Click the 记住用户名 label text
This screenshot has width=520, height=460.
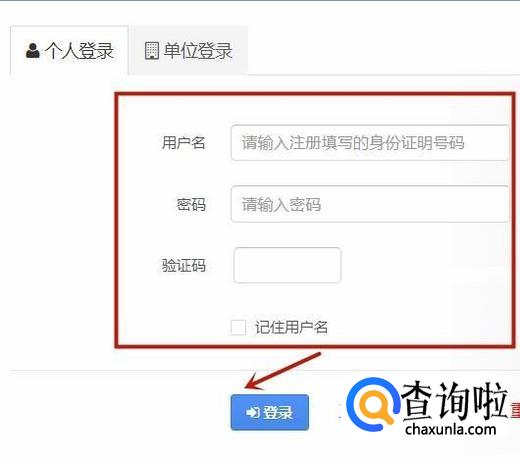coord(291,327)
